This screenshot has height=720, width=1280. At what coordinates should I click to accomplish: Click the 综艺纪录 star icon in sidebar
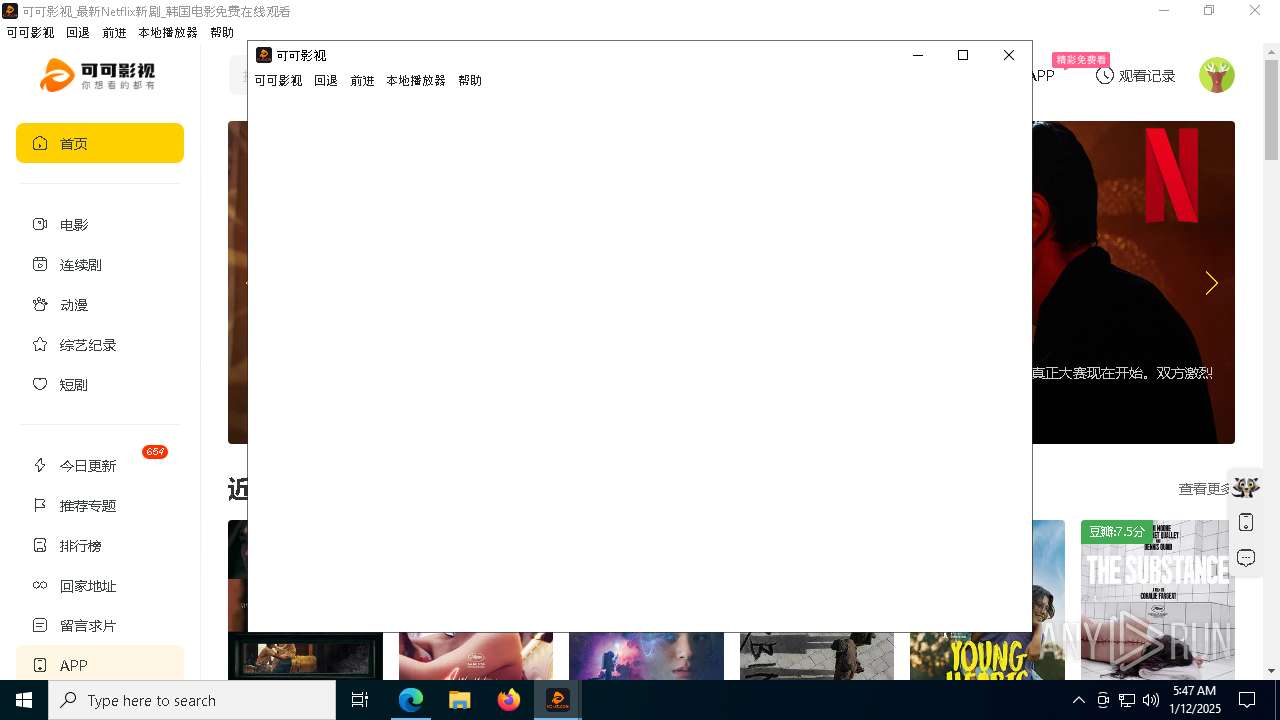coord(40,345)
